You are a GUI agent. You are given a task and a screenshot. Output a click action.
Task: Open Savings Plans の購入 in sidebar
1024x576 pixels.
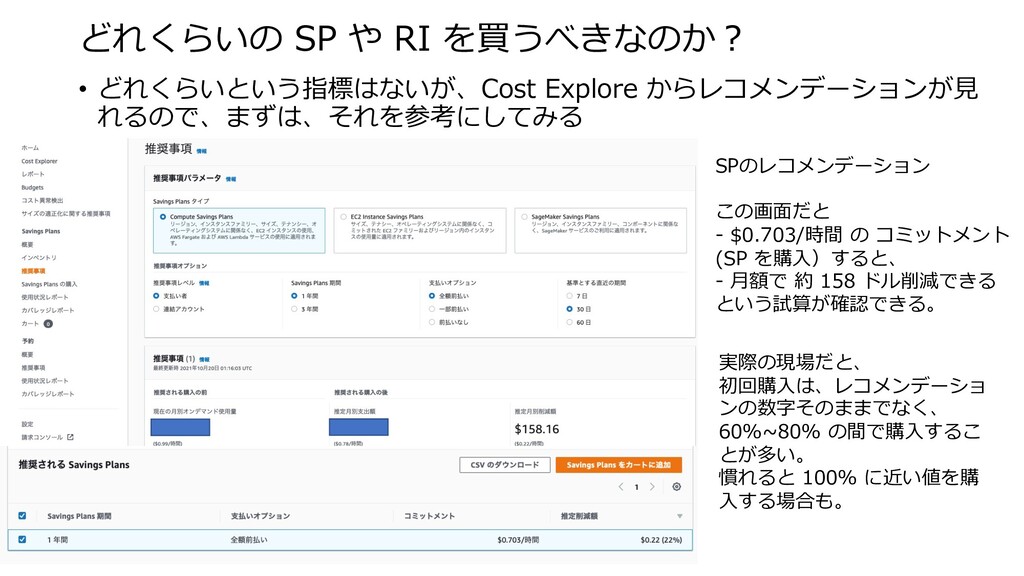(49, 284)
